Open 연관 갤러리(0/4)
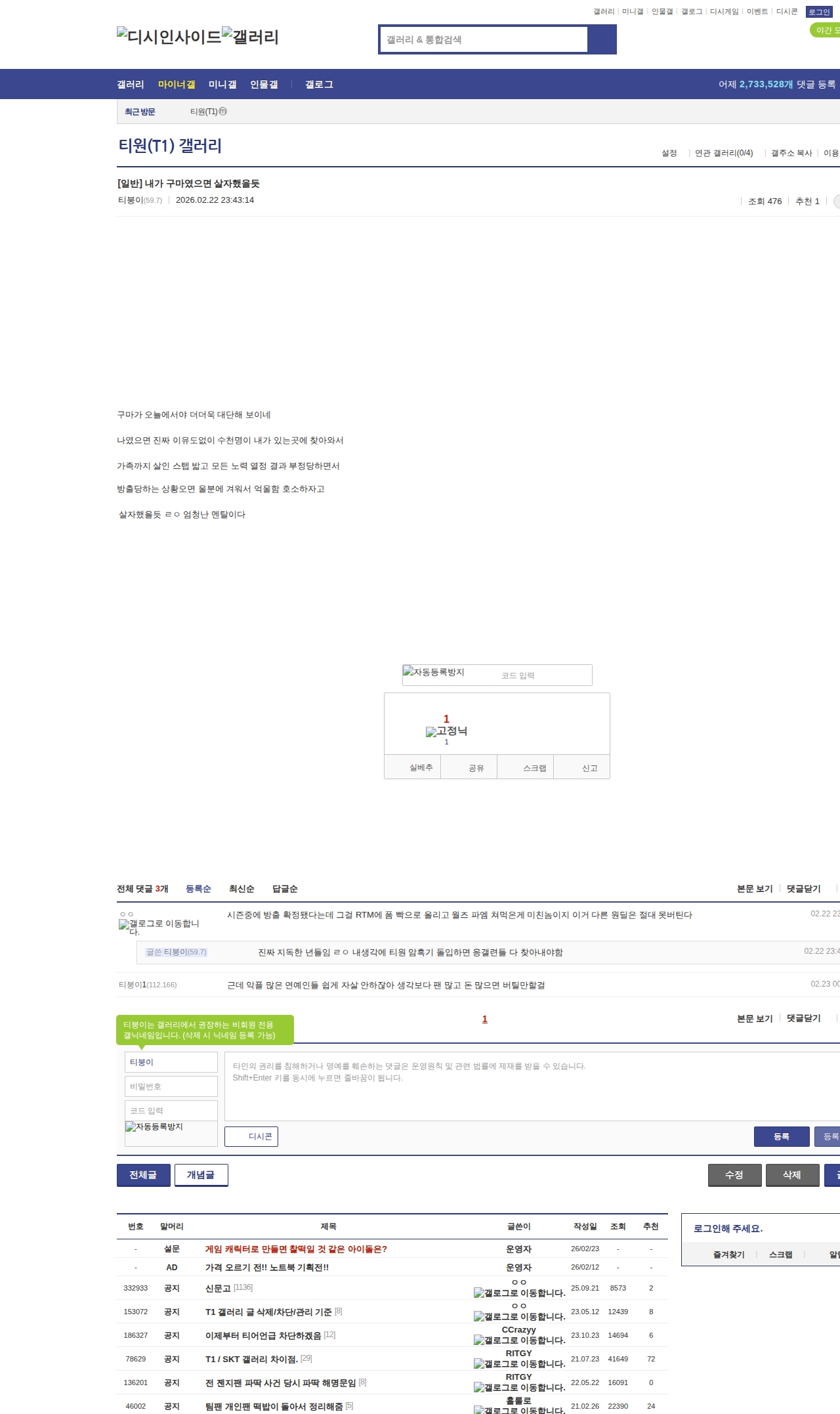 click(x=724, y=153)
